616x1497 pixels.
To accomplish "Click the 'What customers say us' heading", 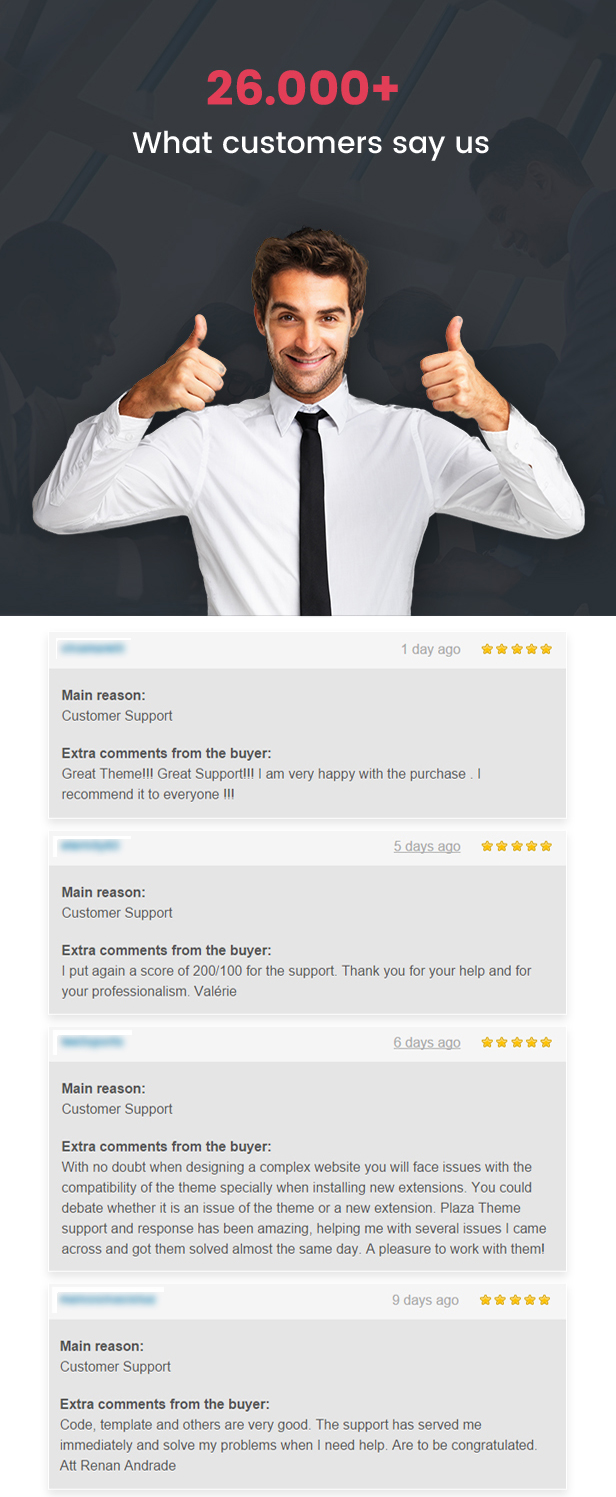I will 311,142.
